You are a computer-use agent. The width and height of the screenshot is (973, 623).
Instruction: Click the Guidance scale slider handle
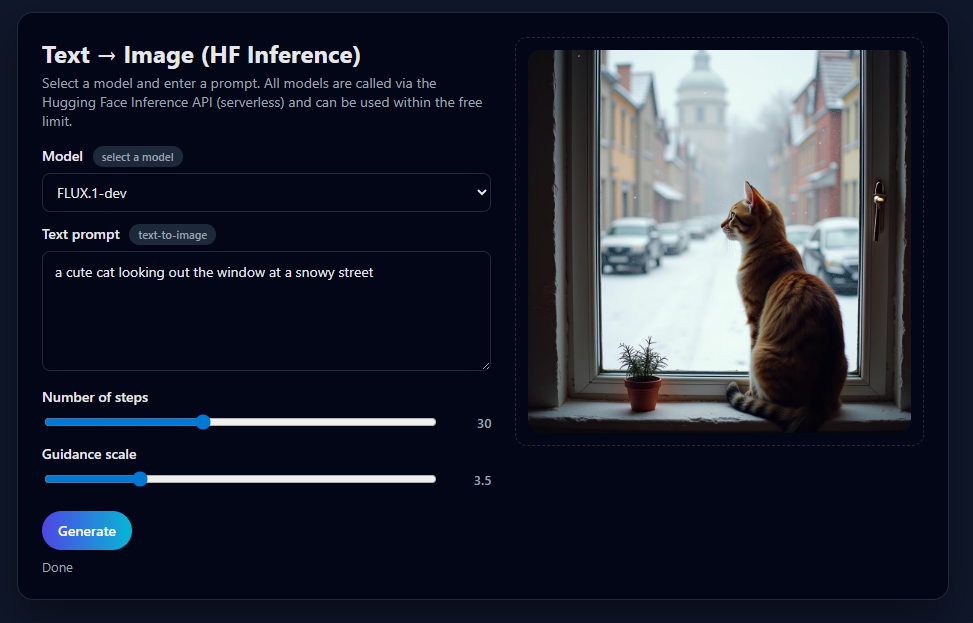[x=140, y=479]
